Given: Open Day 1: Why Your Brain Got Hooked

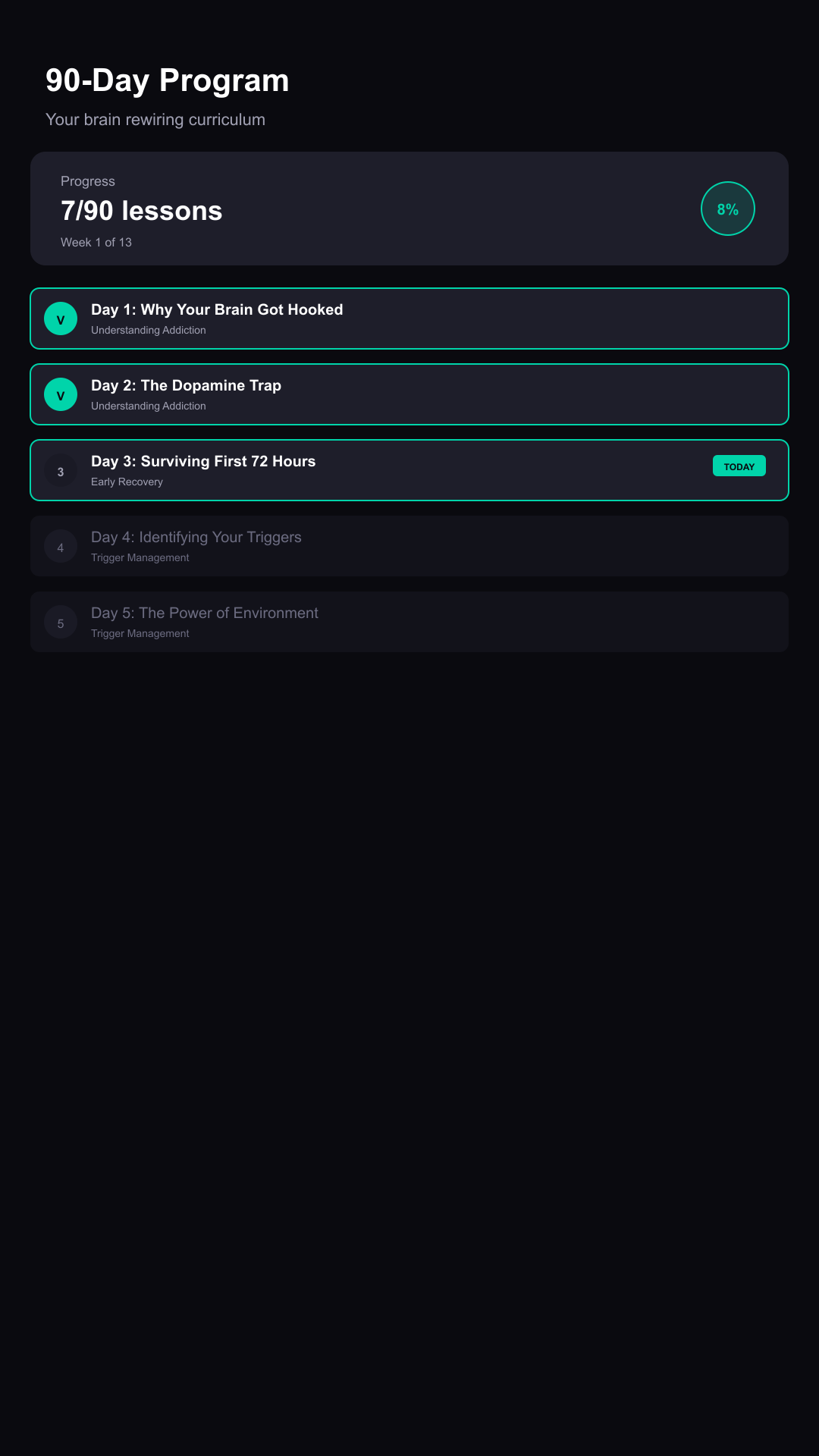Looking at the screenshot, I should coord(217,309).
